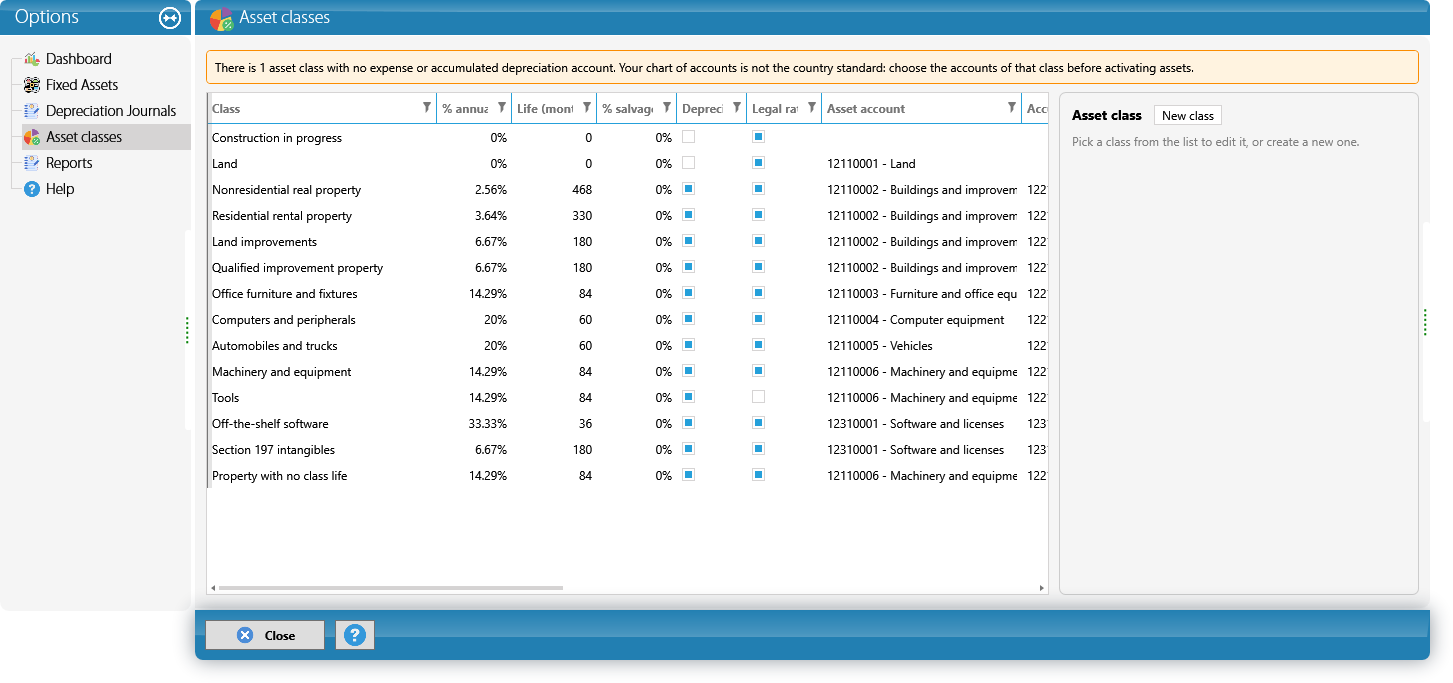Open filter for the Depreciable column

(736, 108)
